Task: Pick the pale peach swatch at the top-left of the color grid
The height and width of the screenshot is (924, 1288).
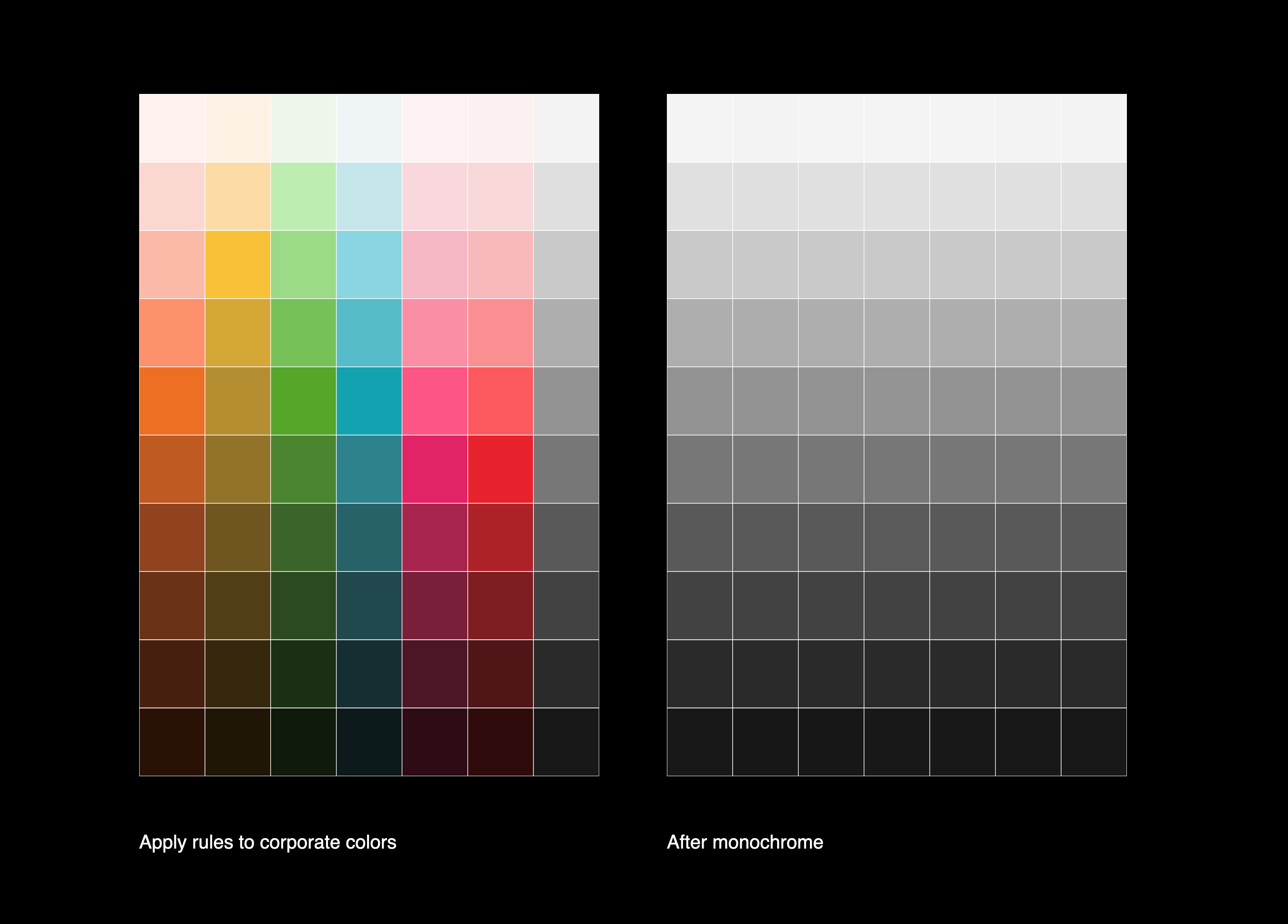Action: tap(172, 128)
